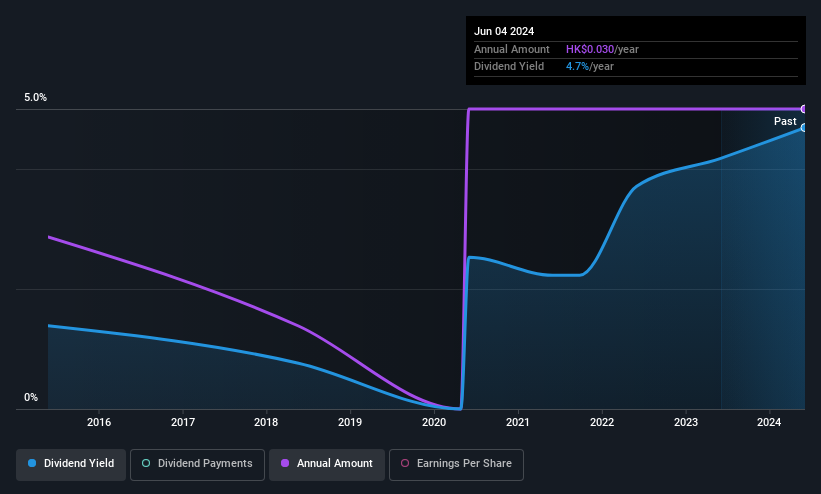Toggle the Dividend Payments series

pos(197,464)
